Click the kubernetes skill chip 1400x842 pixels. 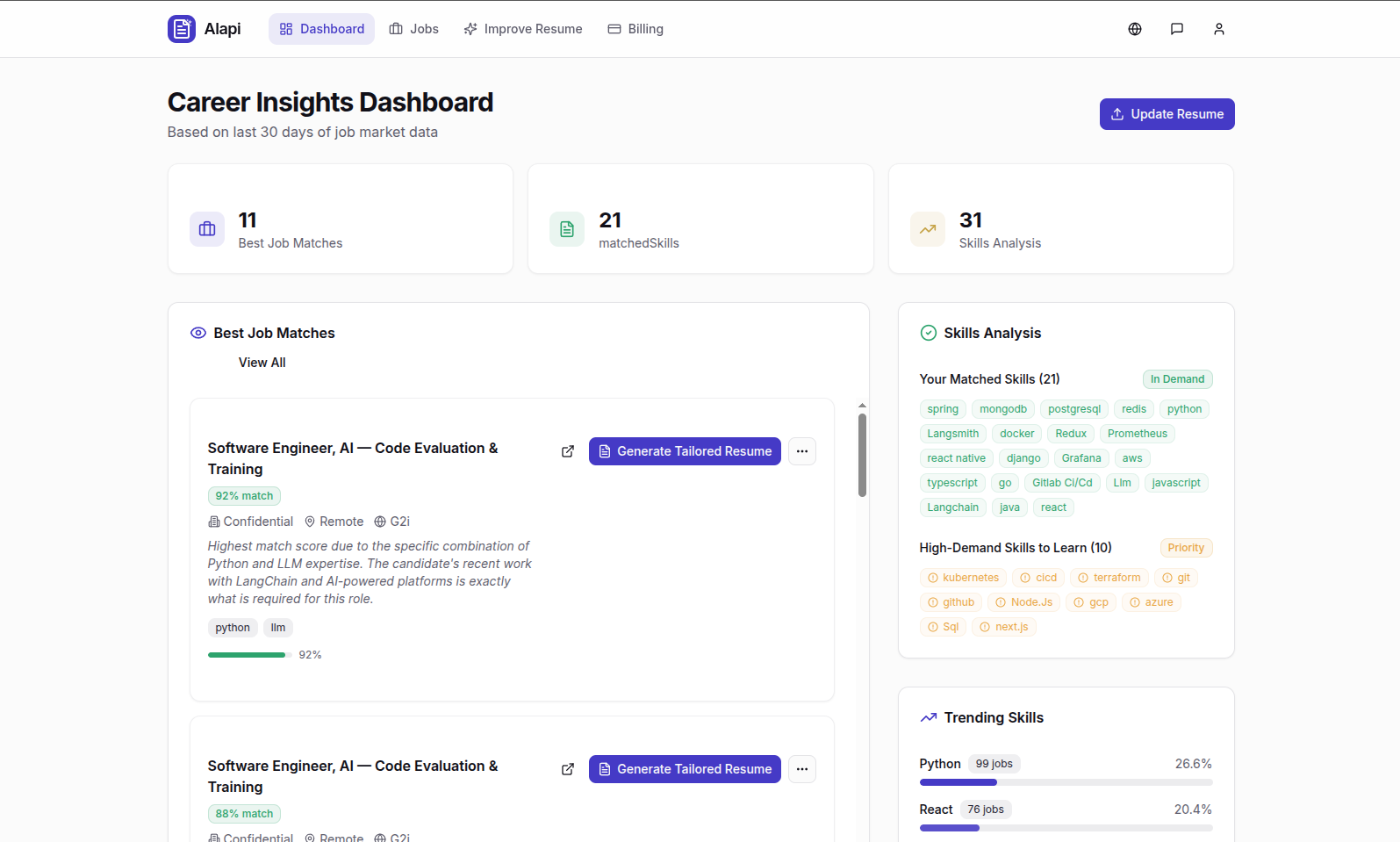(x=963, y=578)
